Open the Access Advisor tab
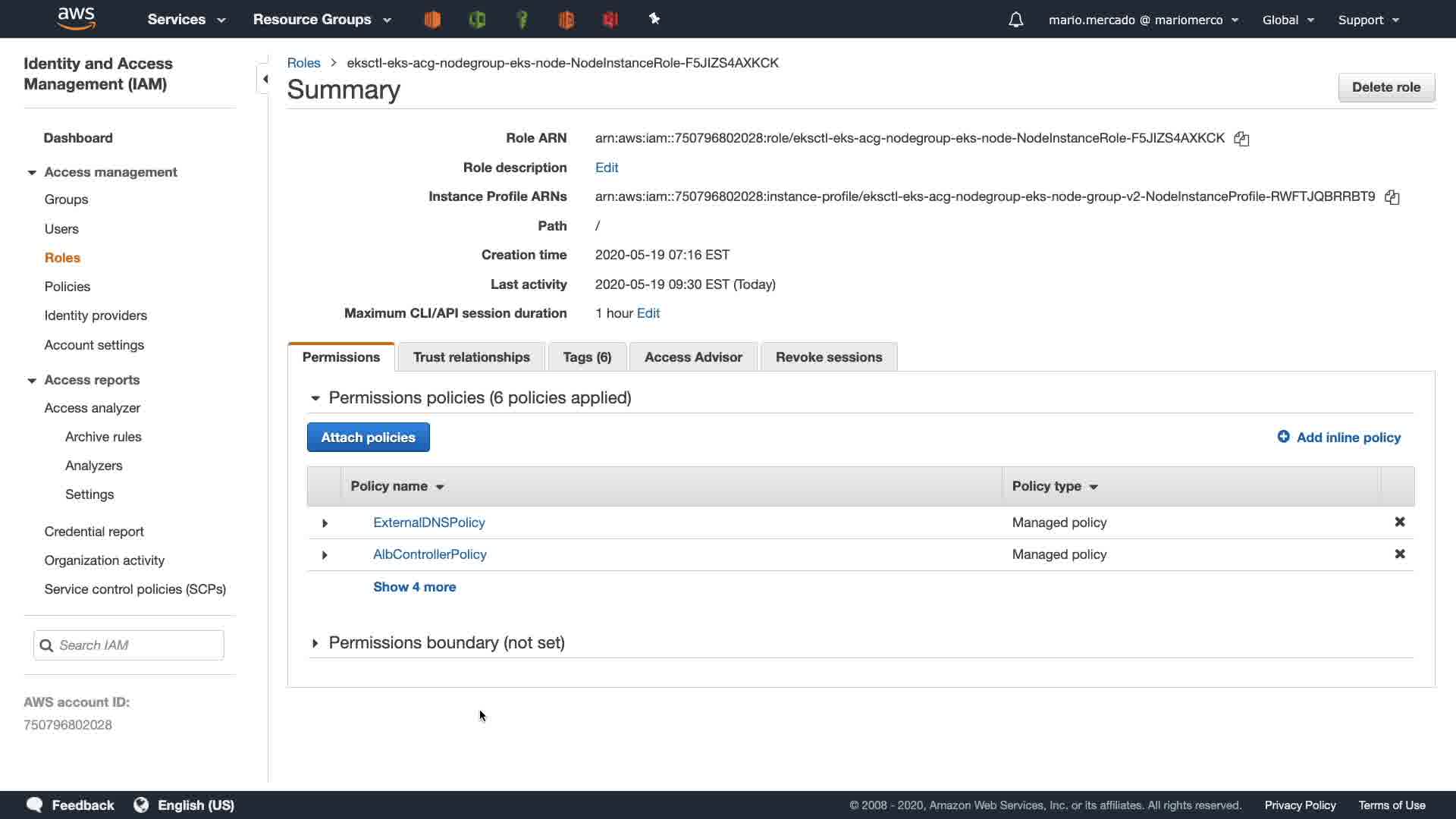 click(692, 357)
